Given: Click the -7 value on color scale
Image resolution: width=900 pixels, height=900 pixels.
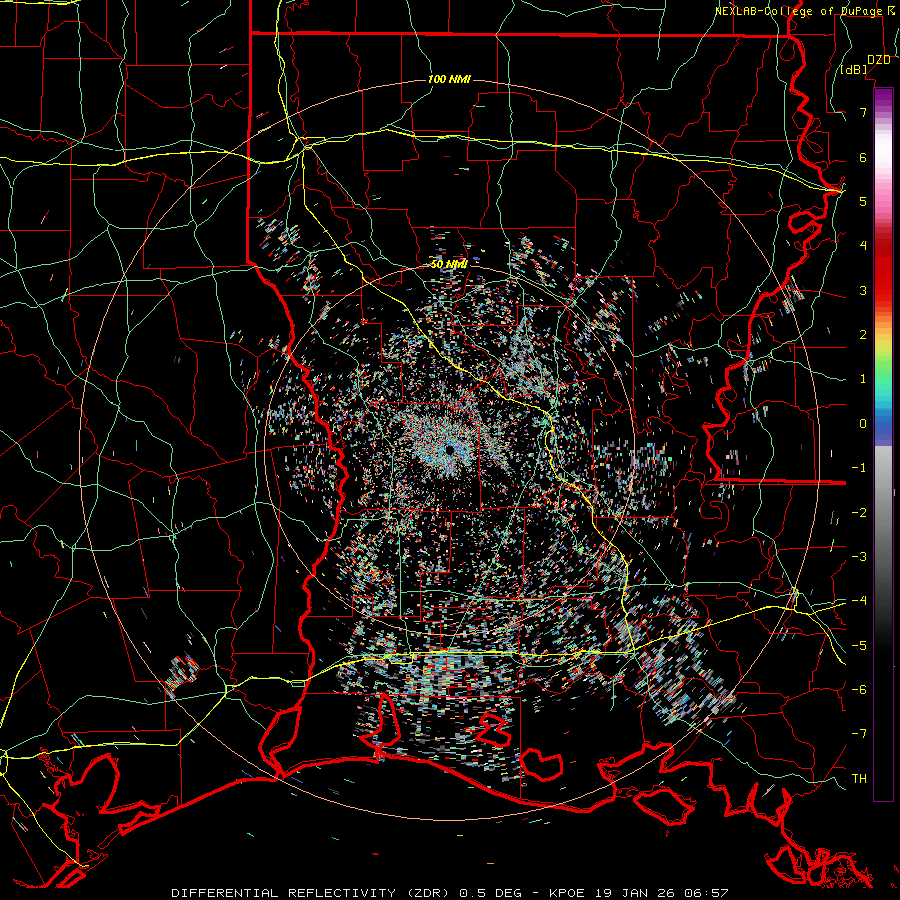Looking at the screenshot, I should coord(859,734).
